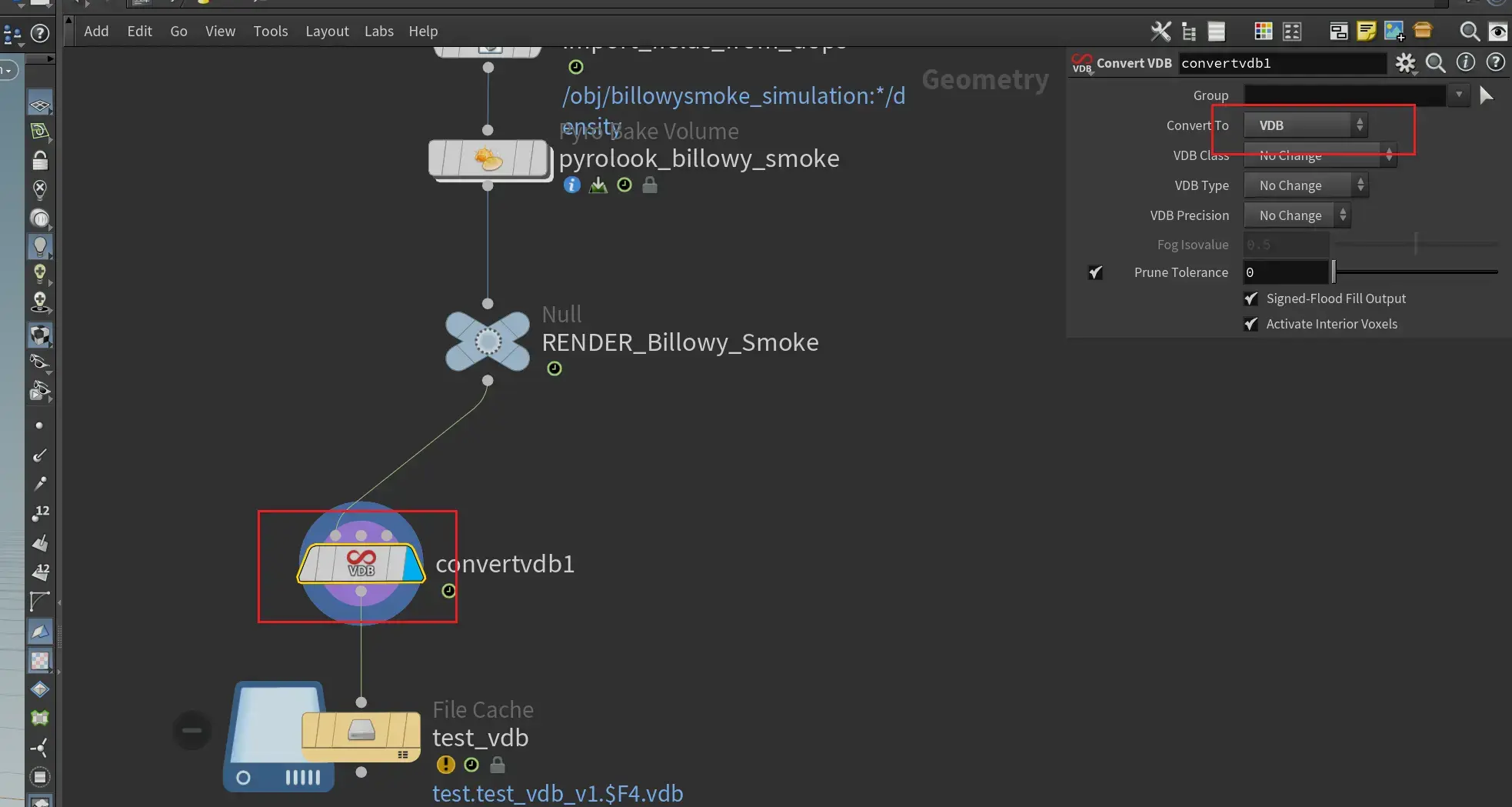Open the Layout menu
Screen dimensions: 1512x807
[327, 32]
